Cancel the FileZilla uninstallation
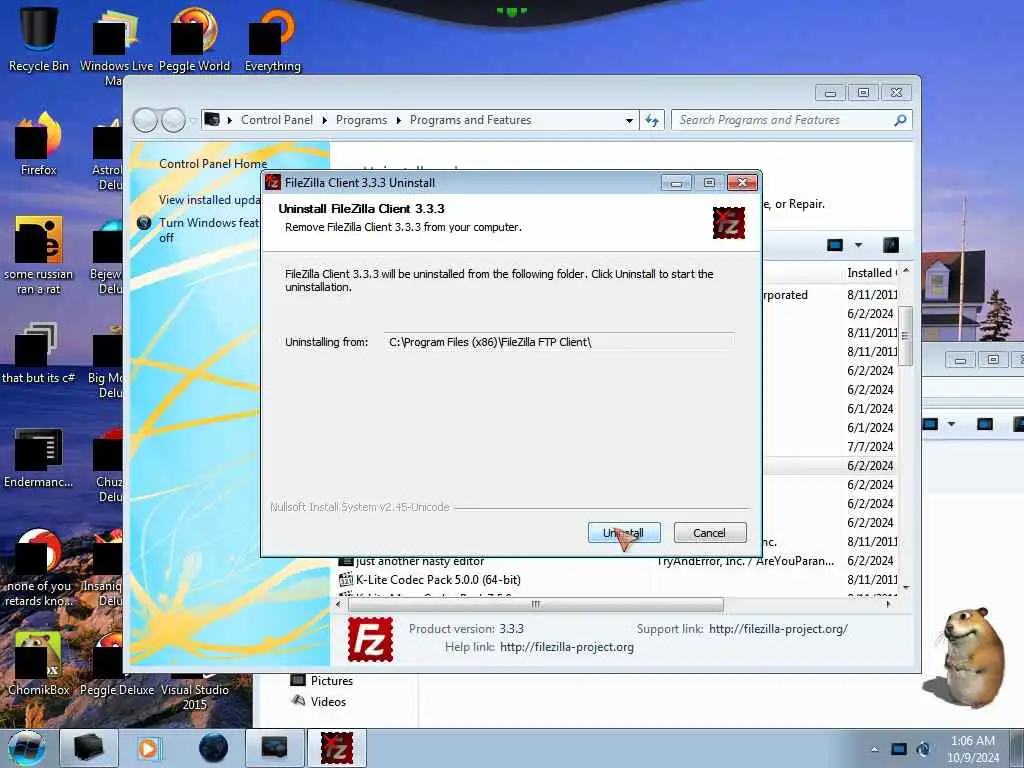This screenshot has height=768, width=1024. point(709,533)
